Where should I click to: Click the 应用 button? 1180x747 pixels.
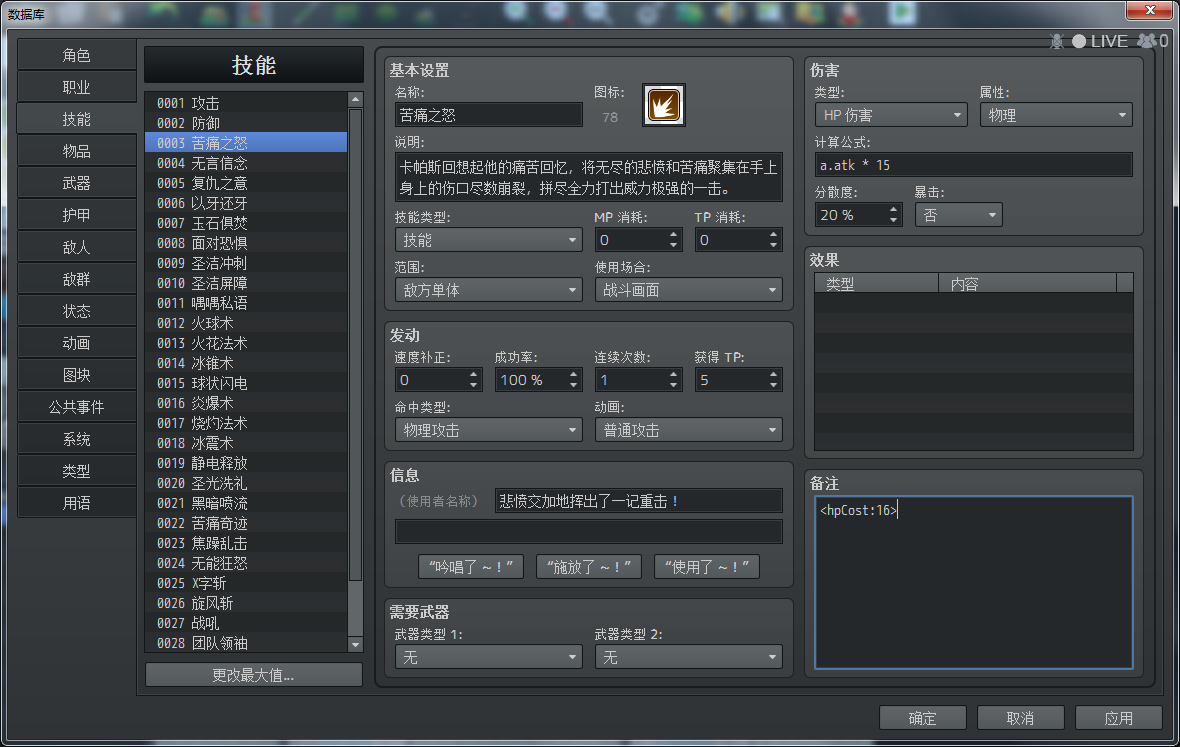tap(1118, 718)
